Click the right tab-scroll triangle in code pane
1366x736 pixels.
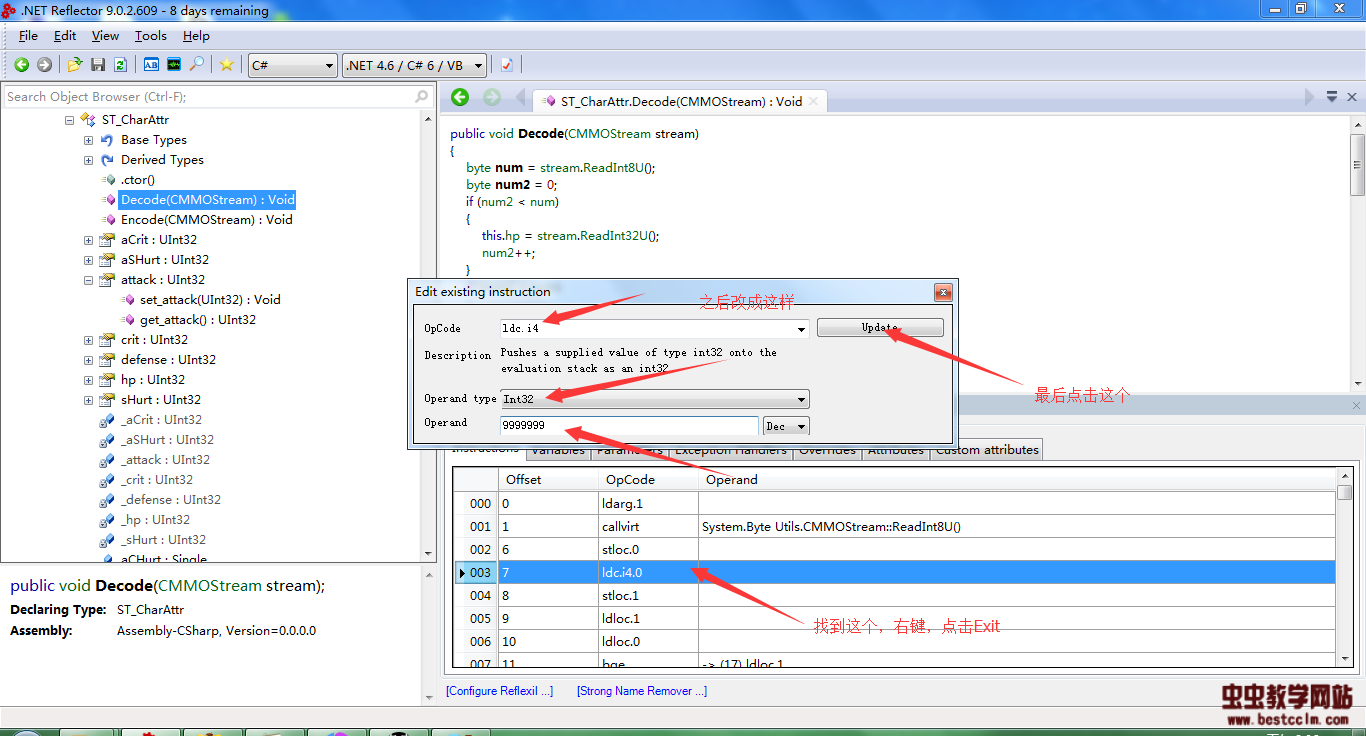tap(1310, 98)
